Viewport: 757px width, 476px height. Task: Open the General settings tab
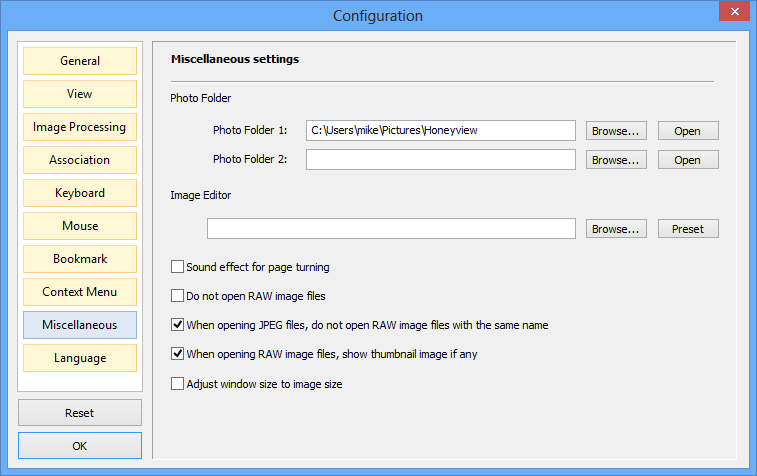[80, 61]
